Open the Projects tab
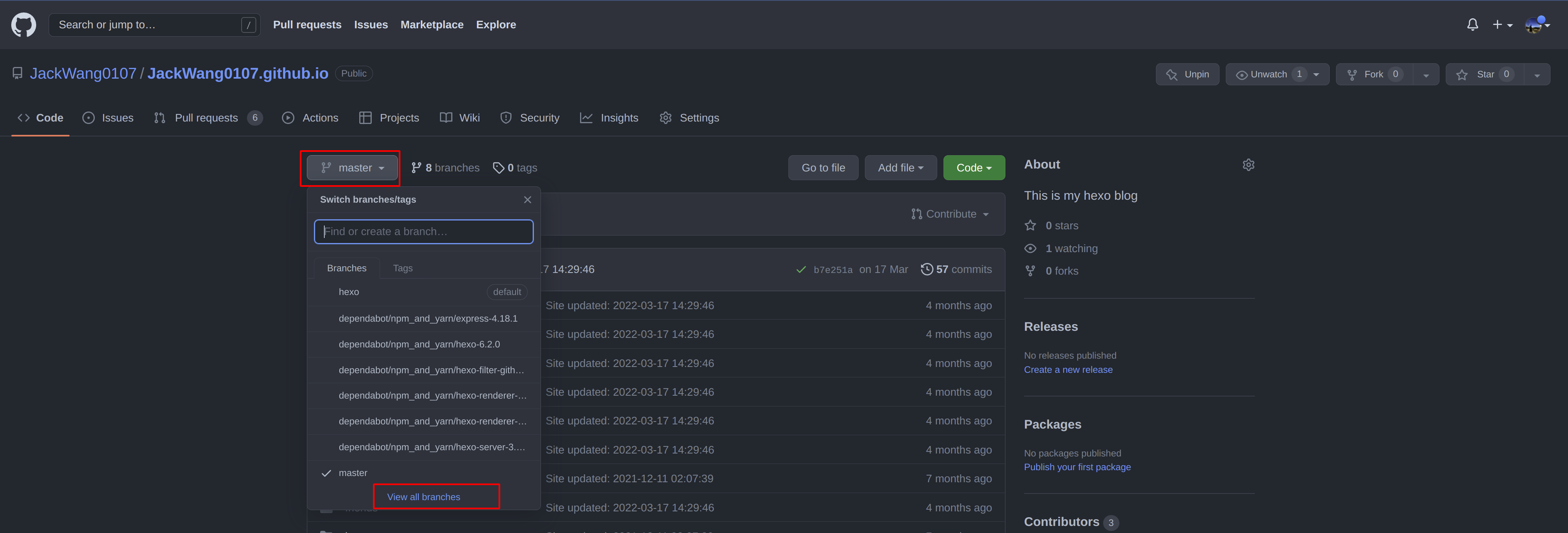This screenshot has height=533, width=1568. pos(390,118)
